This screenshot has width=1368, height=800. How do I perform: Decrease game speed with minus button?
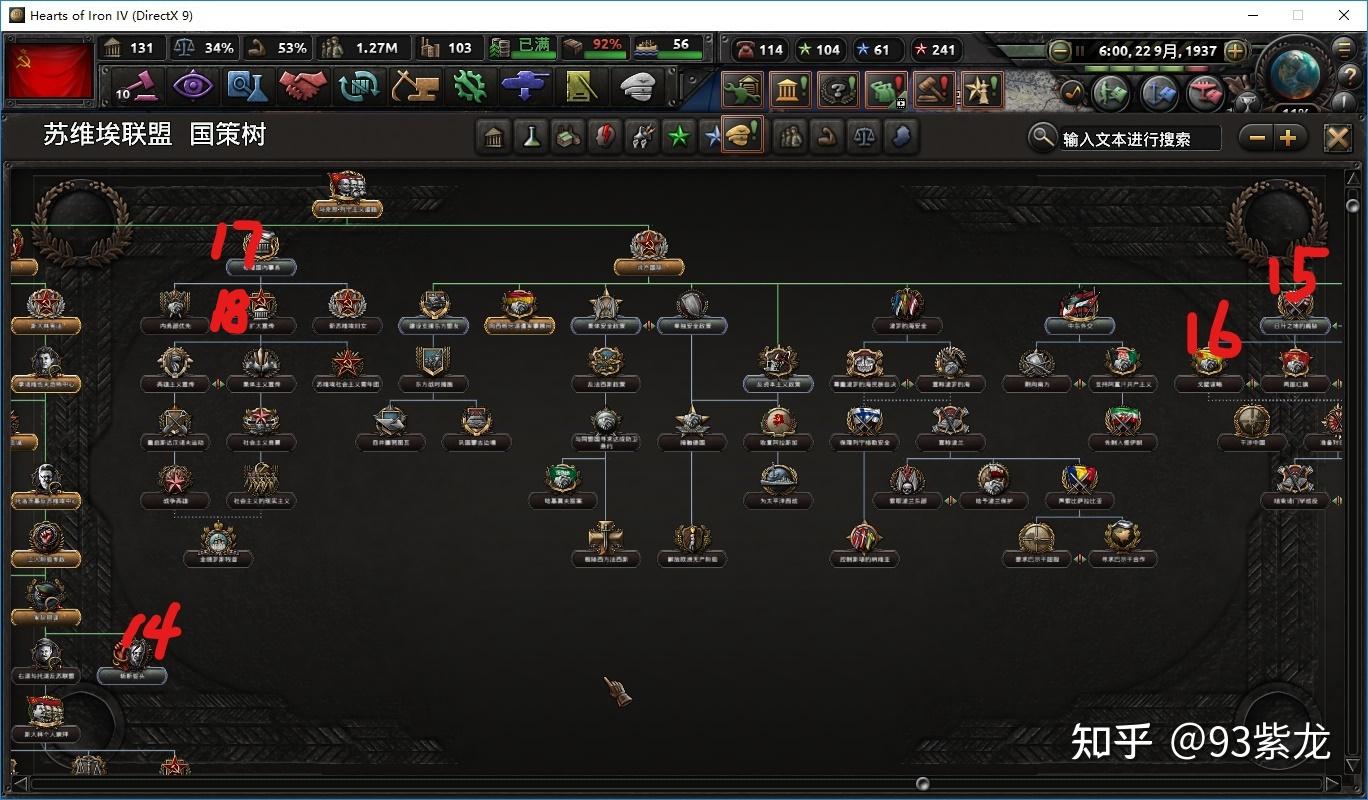tap(1060, 50)
